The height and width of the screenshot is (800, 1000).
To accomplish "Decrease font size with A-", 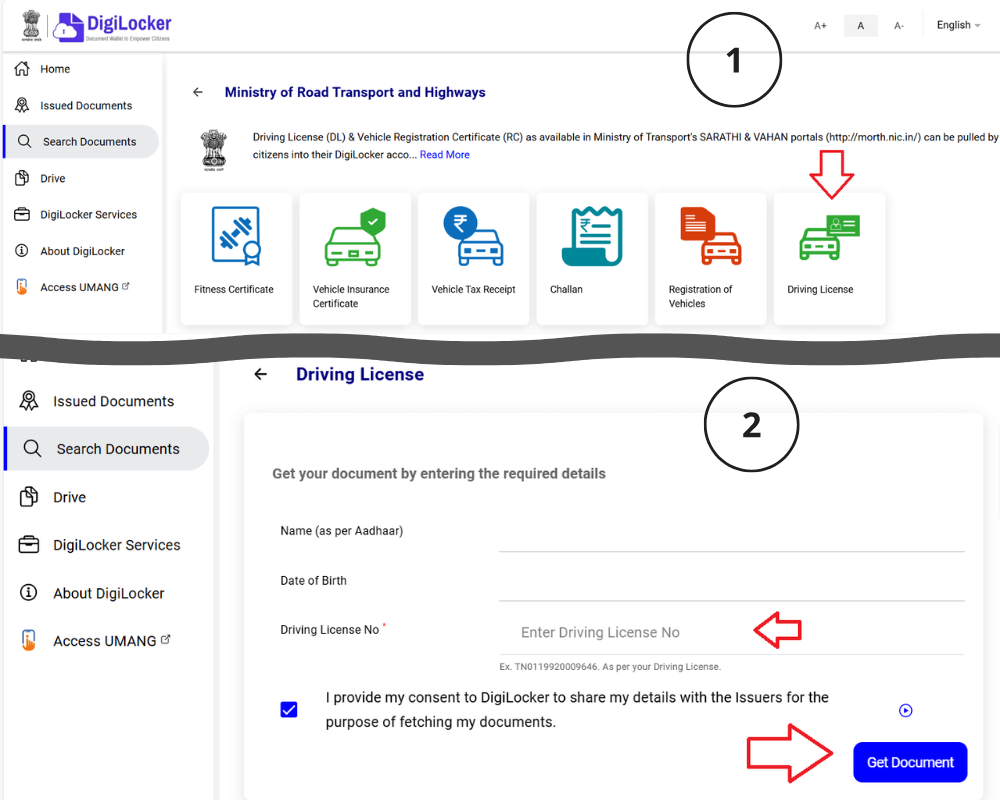I will point(899,26).
